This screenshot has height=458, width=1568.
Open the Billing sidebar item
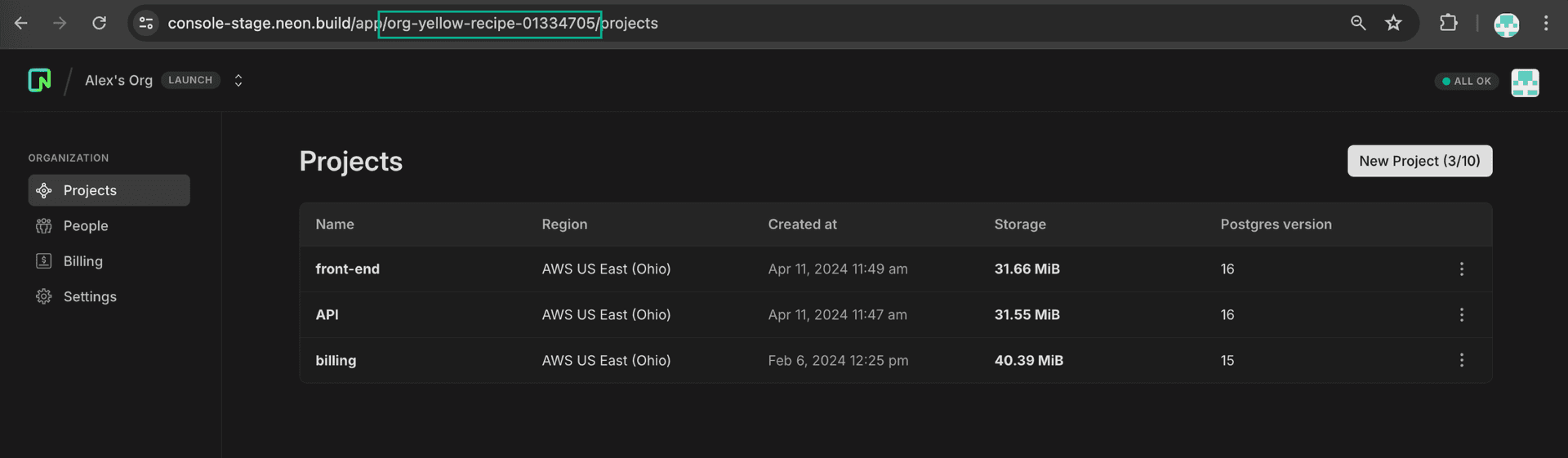[82, 261]
